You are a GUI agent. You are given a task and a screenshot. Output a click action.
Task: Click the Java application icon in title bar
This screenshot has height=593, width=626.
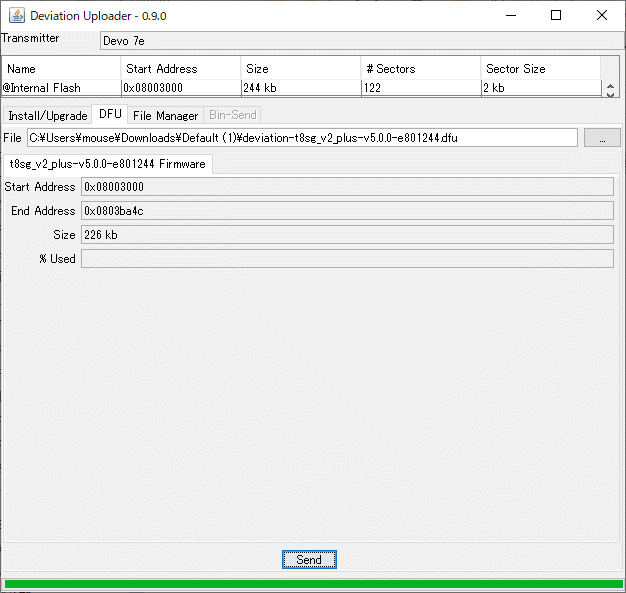(x=17, y=16)
